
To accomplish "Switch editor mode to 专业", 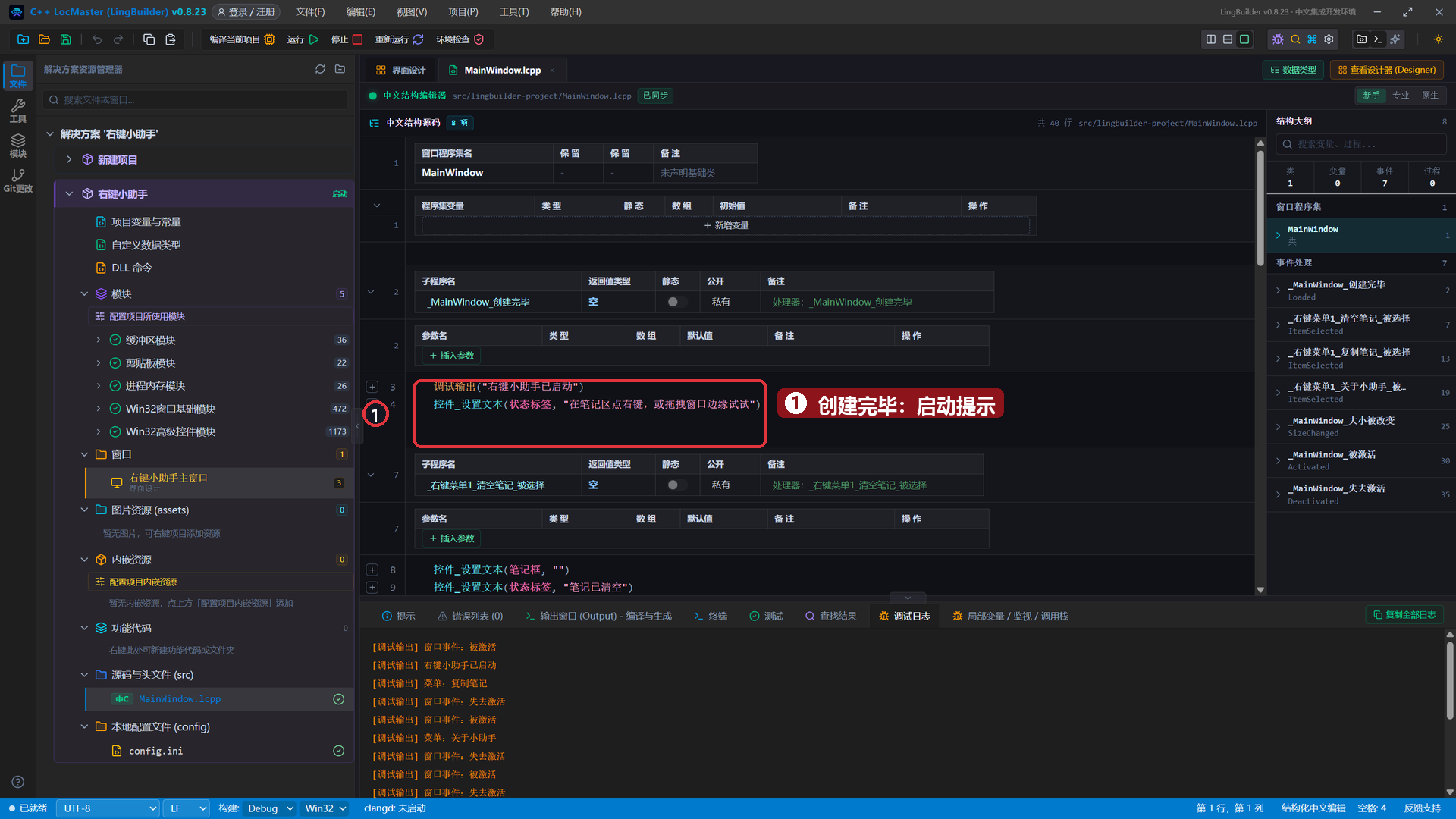I will 1401,96.
